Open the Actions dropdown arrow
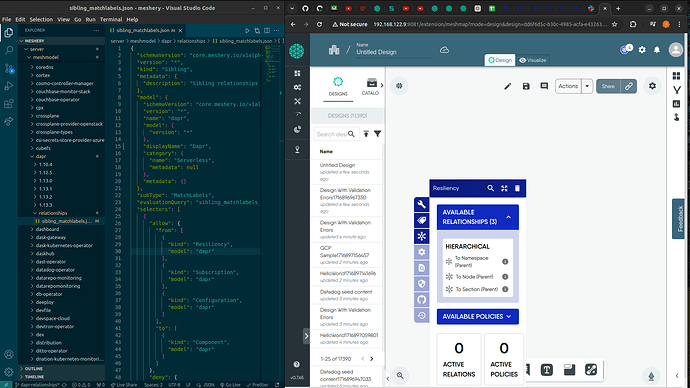Viewport: 690px width, 388px height. [587, 86]
